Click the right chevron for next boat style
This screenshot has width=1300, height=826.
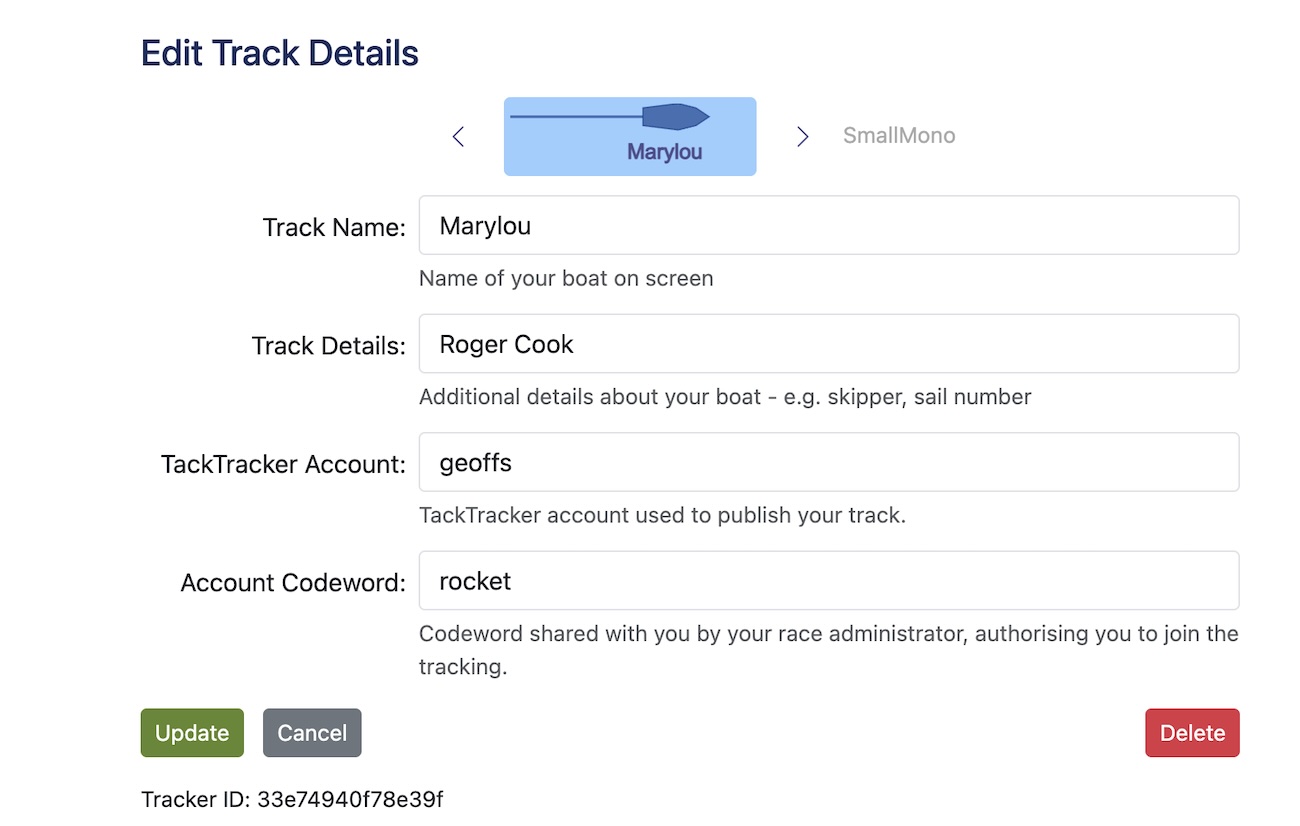(802, 137)
